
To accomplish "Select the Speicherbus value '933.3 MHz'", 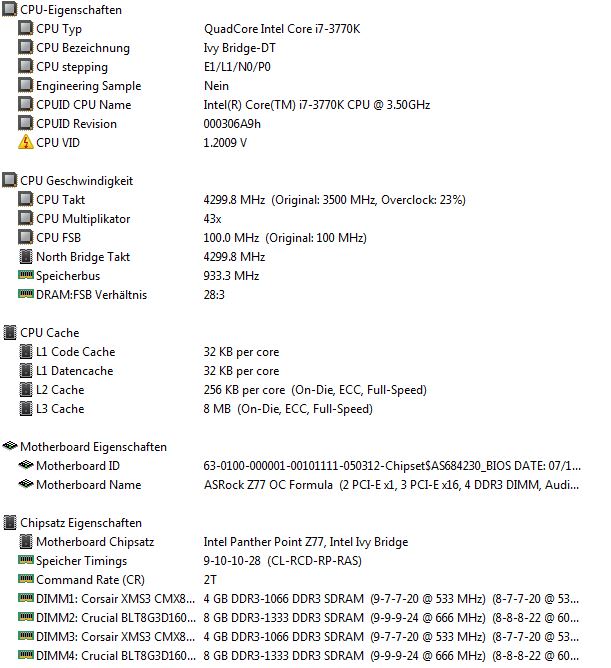I will click(x=231, y=276).
